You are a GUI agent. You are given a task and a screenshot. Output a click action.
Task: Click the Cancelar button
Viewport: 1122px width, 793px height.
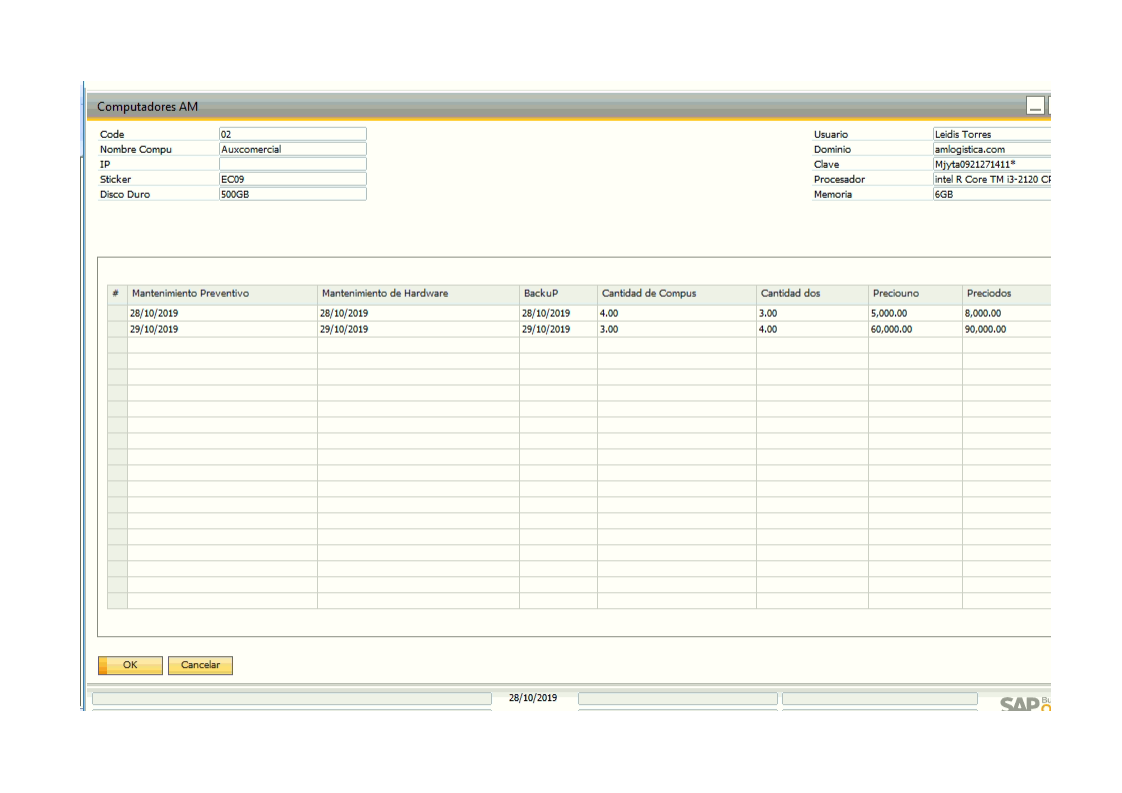click(200, 665)
